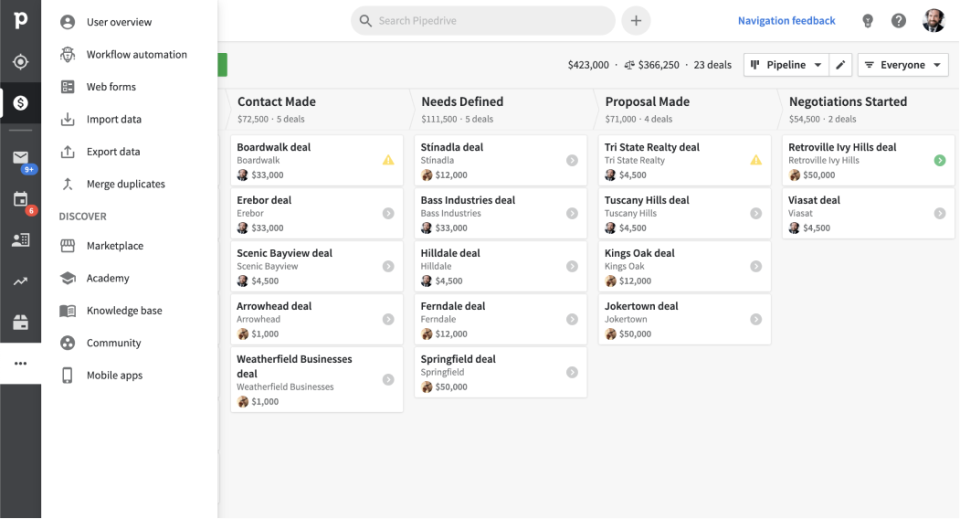Open Leads target icon in sidebar
The height and width of the screenshot is (519, 960).
[x=20, y=62]
